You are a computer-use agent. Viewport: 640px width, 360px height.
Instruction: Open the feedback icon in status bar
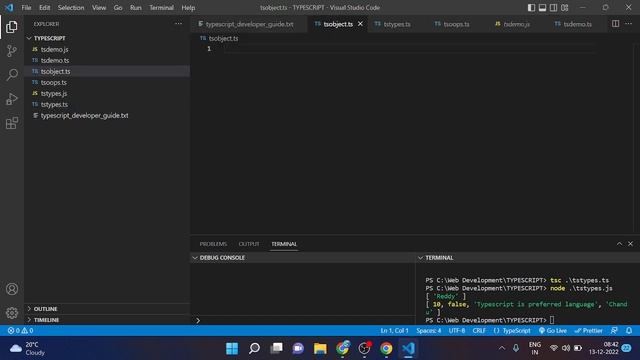tap(614, 331)
